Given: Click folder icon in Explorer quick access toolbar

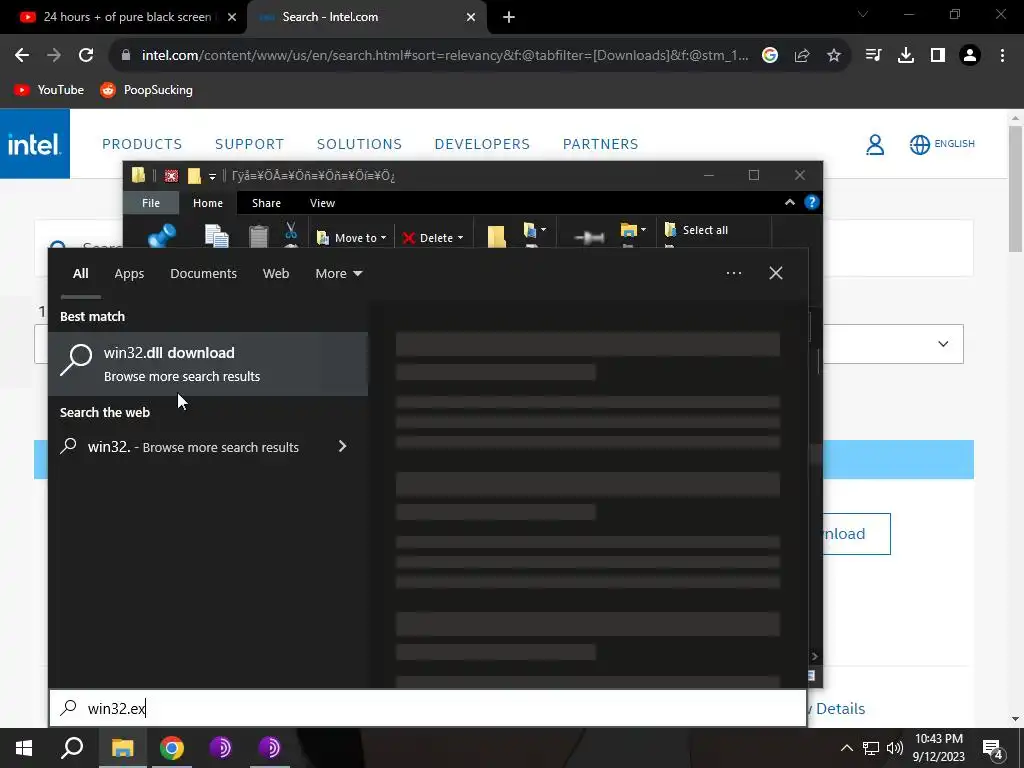Looking at the screenshot, I should tap(194, 176).
